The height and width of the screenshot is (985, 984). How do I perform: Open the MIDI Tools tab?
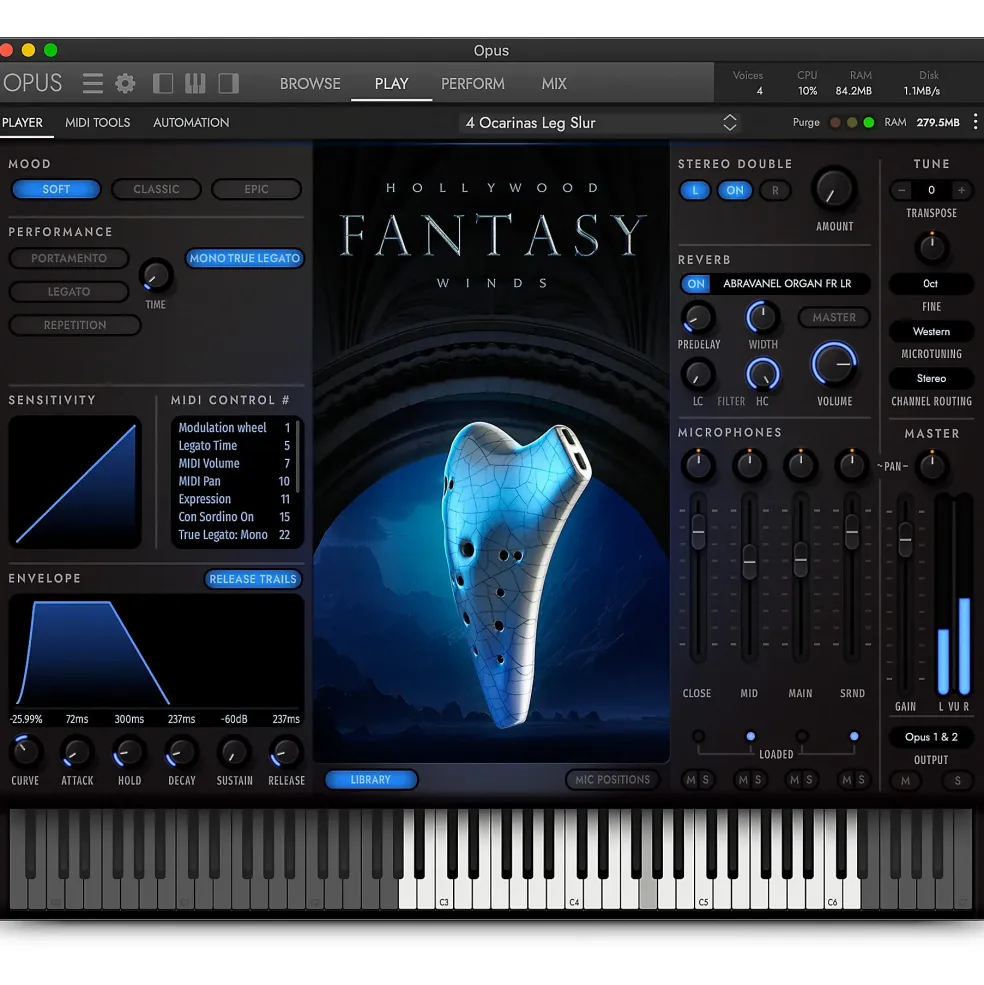coord(97,122)
